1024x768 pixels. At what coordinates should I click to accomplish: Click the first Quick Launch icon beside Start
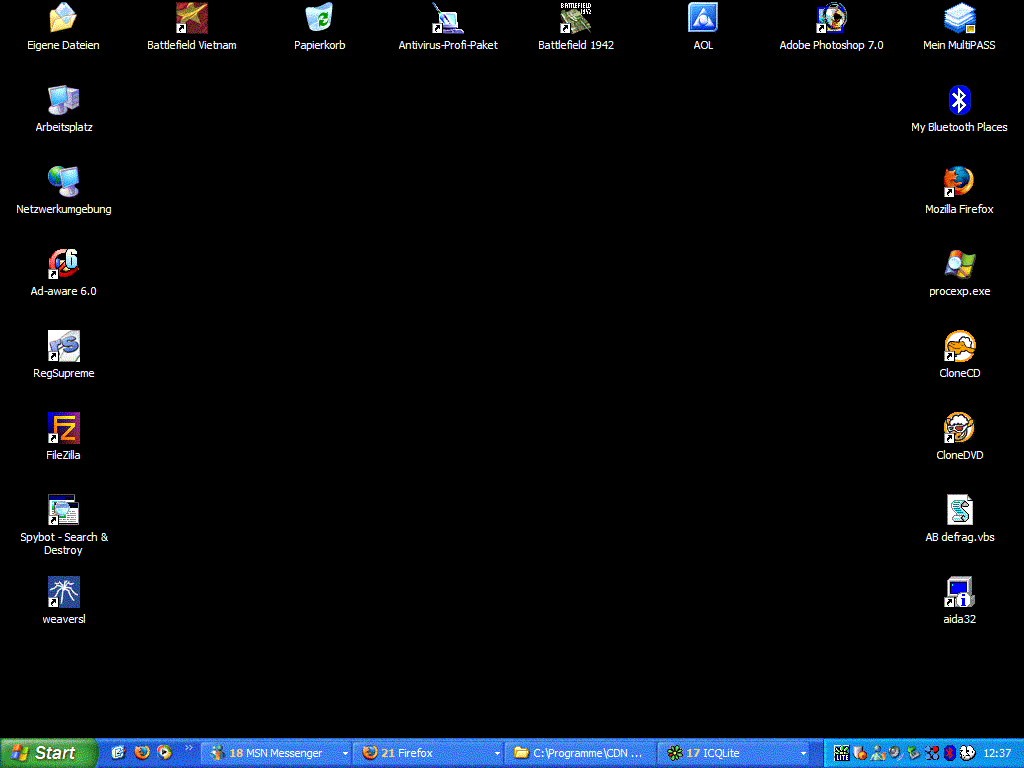tap(118, 752)
